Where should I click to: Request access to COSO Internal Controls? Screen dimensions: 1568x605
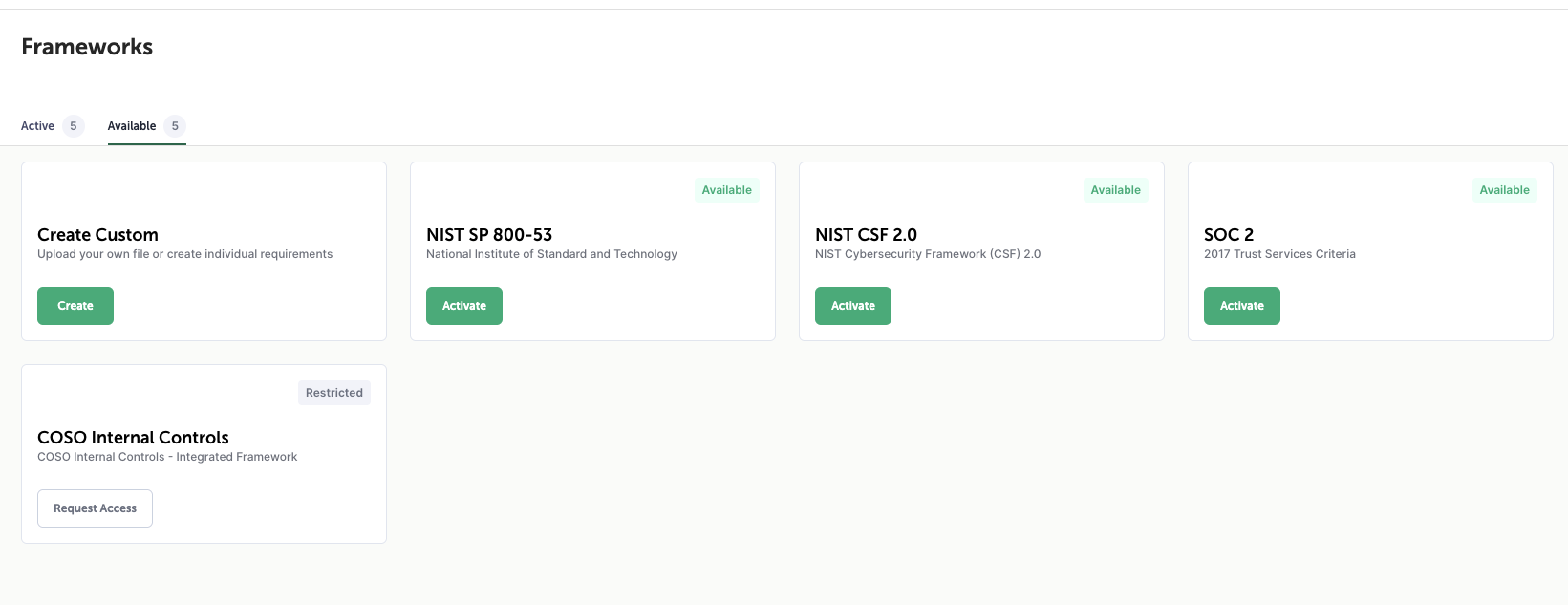95,508
